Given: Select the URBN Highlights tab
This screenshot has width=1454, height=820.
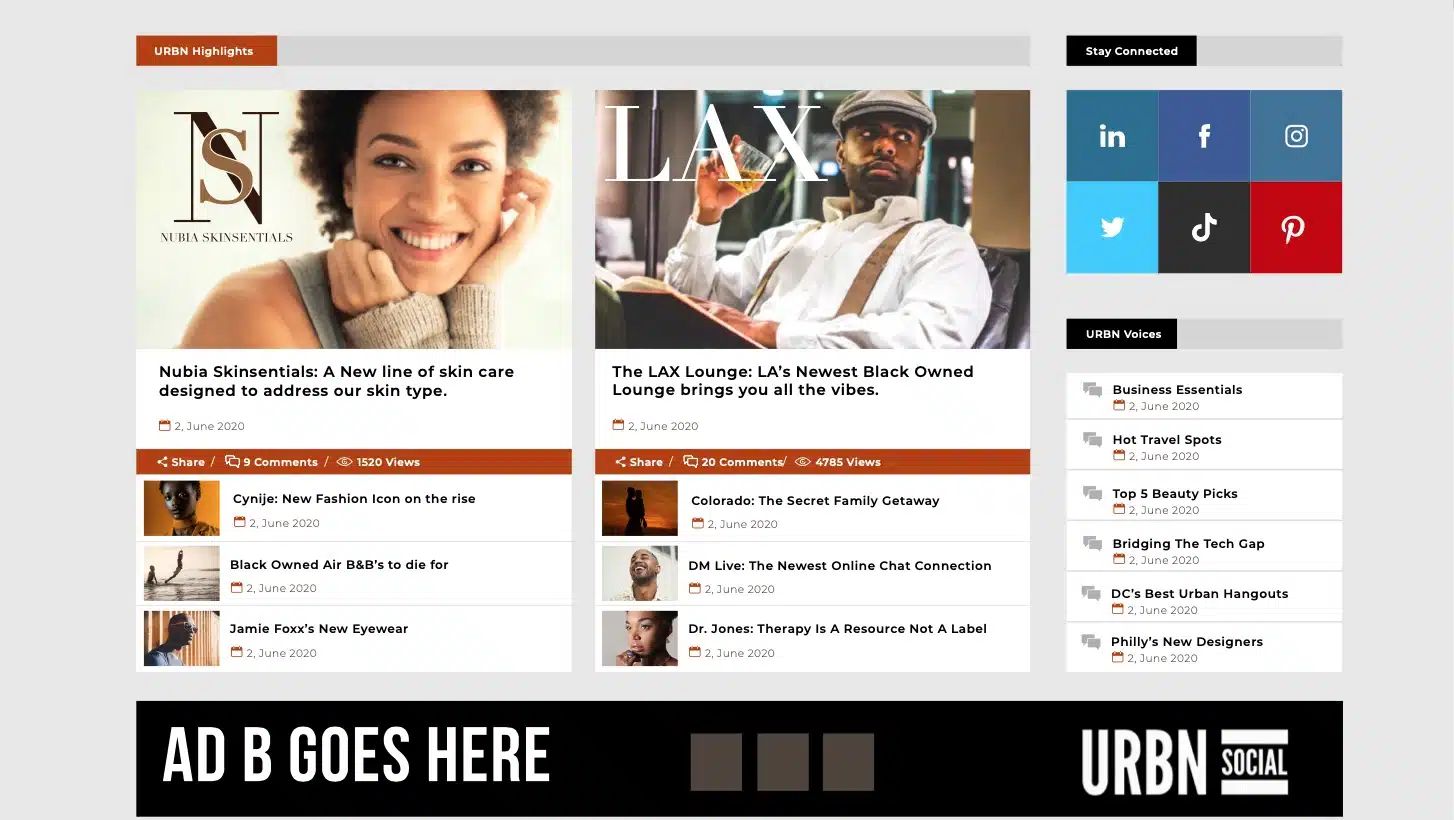Looking at the screenshot, I should coord(206,51).
